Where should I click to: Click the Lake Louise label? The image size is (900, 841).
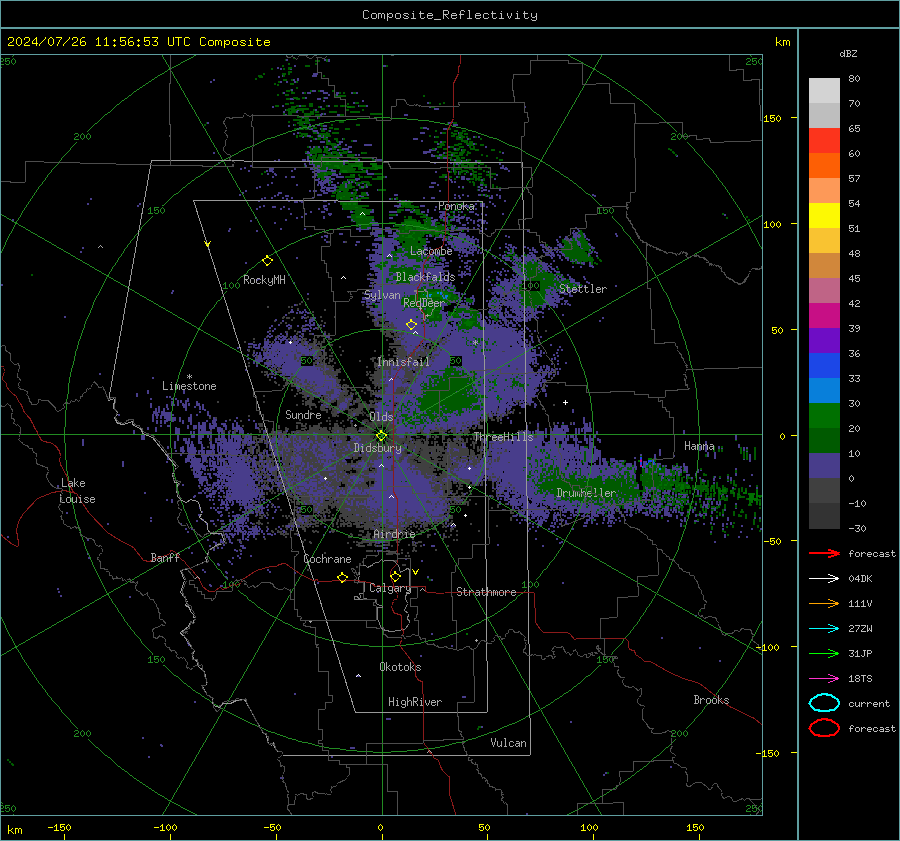click(77, 491)
